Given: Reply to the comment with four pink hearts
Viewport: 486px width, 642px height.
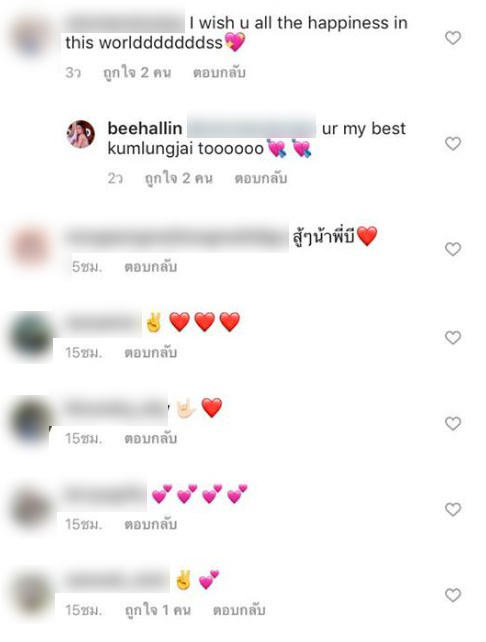Looking at the screenshot, I should pyautogui.click(x=151, y=524).
